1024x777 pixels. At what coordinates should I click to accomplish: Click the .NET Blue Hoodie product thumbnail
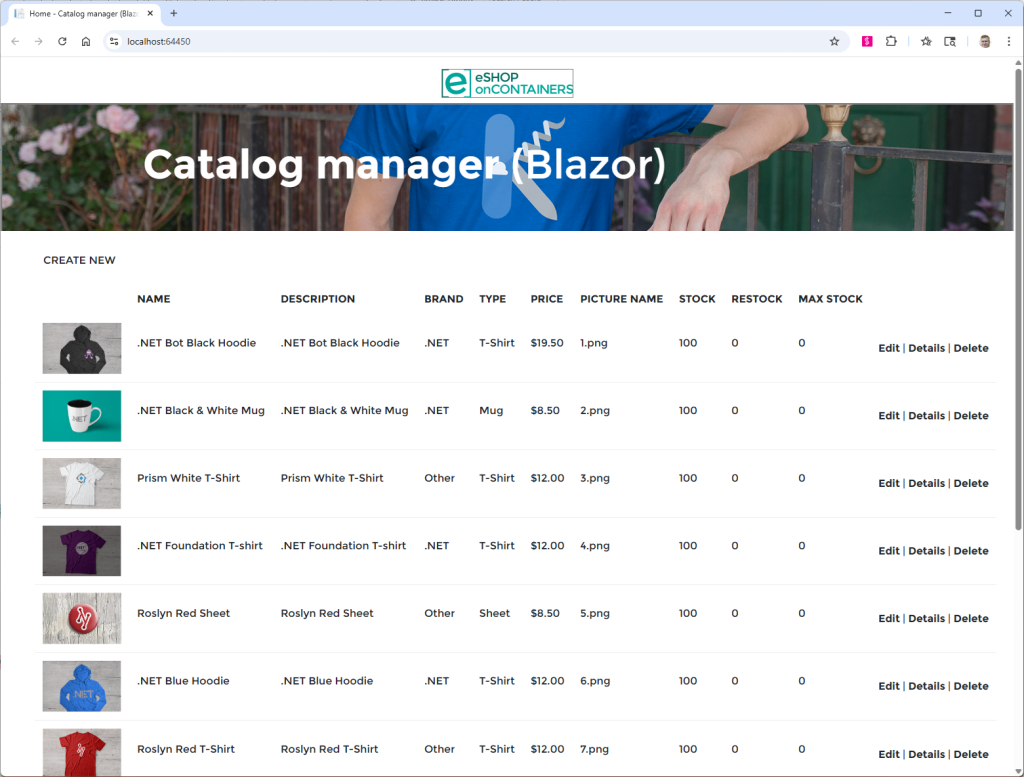(x=81, y=686)
